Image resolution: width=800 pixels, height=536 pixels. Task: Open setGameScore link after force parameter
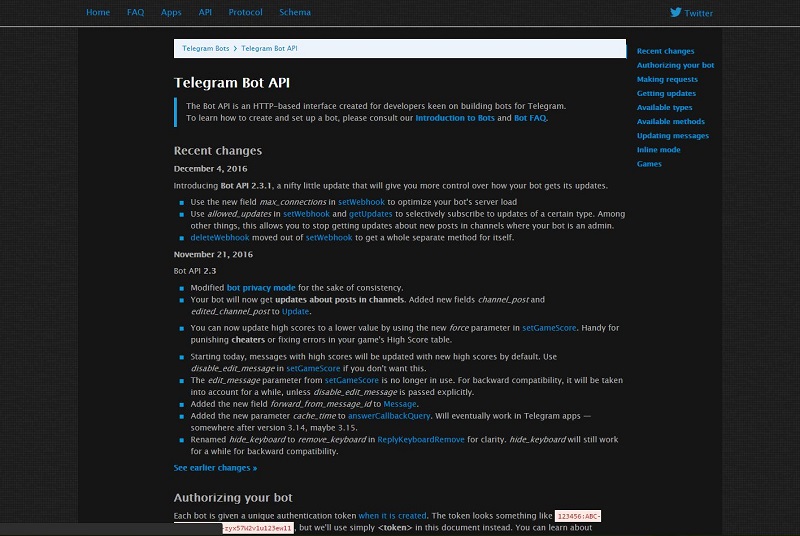tap(549, 328)
